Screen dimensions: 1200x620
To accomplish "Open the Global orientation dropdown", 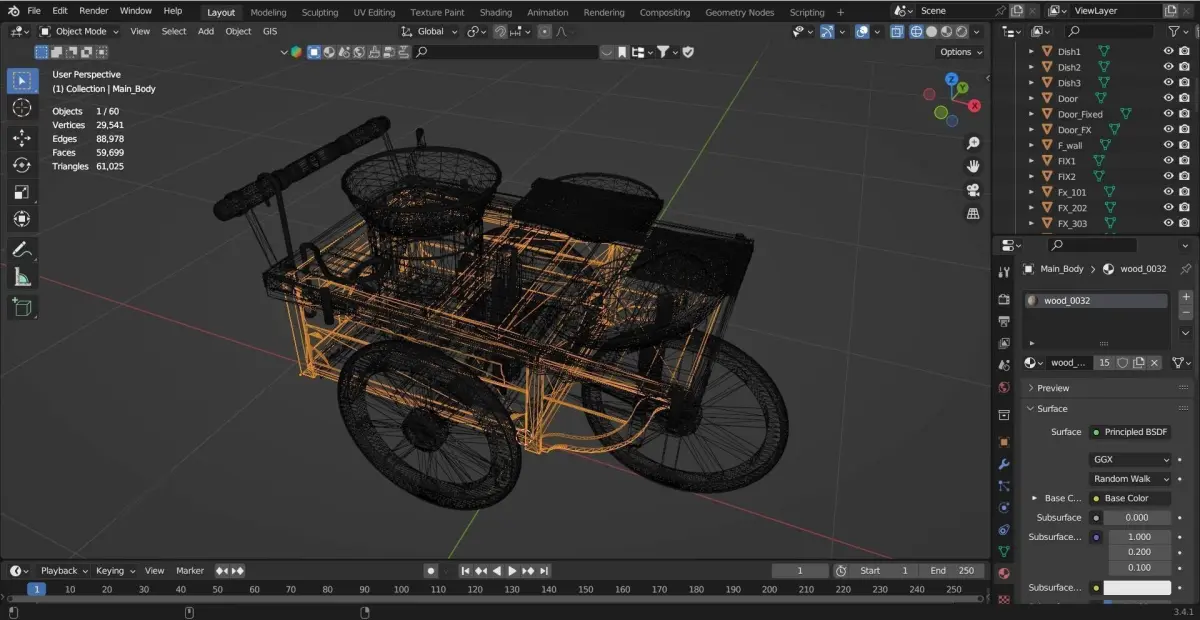I will click(430, 31).
